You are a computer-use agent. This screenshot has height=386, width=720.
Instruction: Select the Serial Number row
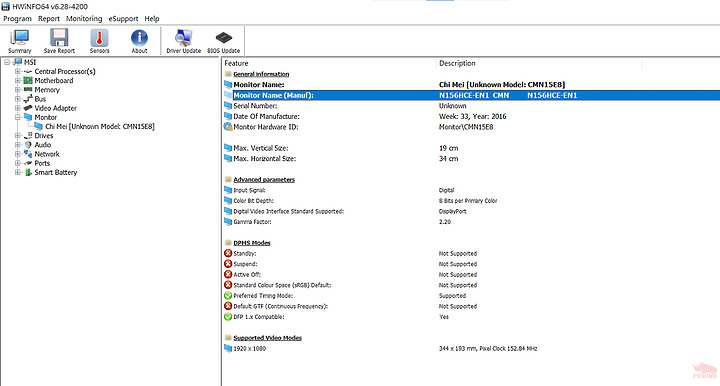coord(471,106)
